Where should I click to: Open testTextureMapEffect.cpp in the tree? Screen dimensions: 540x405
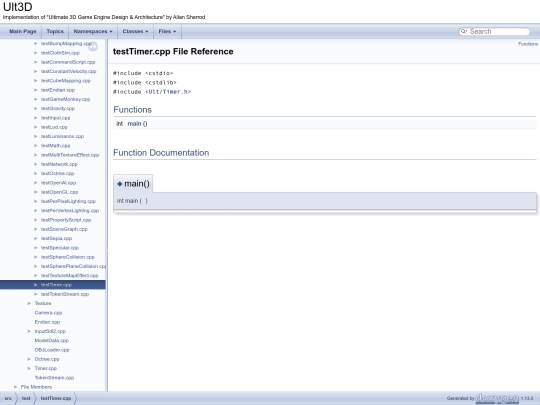[x=70, y=276]
